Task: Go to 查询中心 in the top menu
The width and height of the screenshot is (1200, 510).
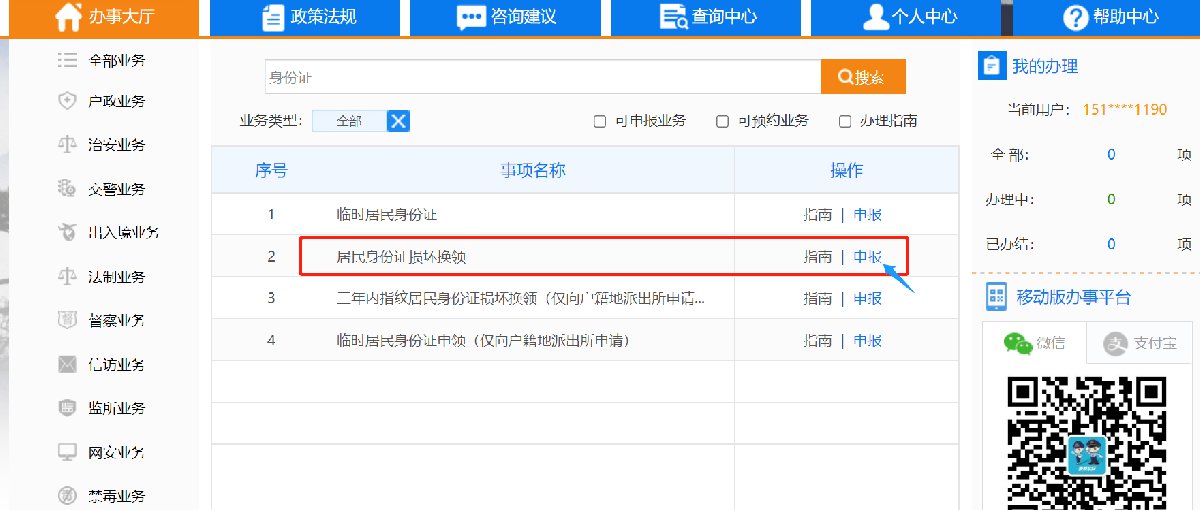Action: pyautogui.click(x=708, y=17)
